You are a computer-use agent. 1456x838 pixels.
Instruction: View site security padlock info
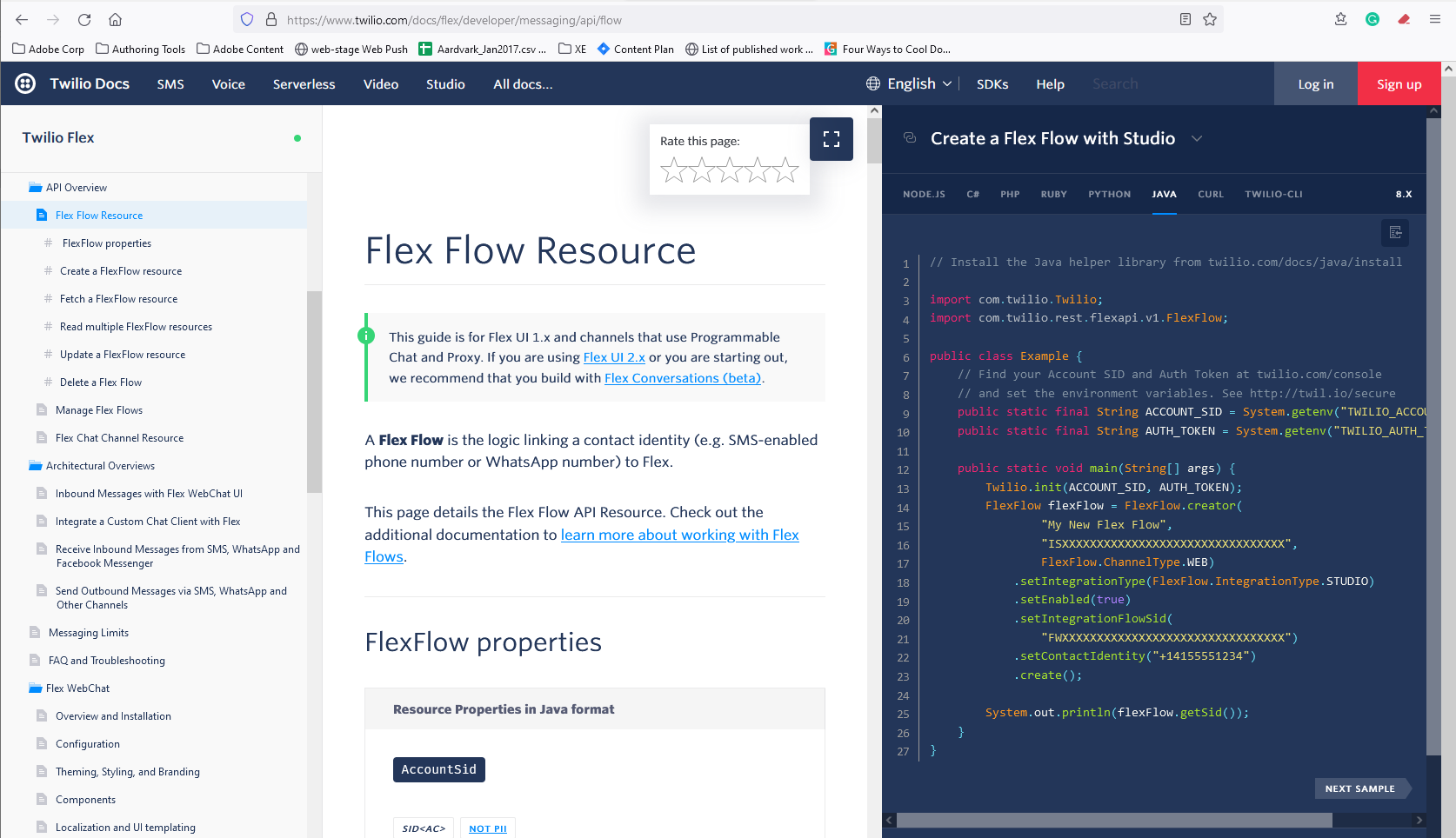[x=270, y=19]
